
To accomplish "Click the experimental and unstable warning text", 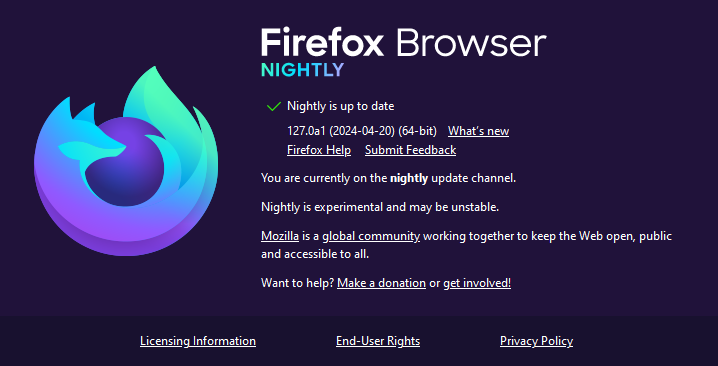I will 380,207.
